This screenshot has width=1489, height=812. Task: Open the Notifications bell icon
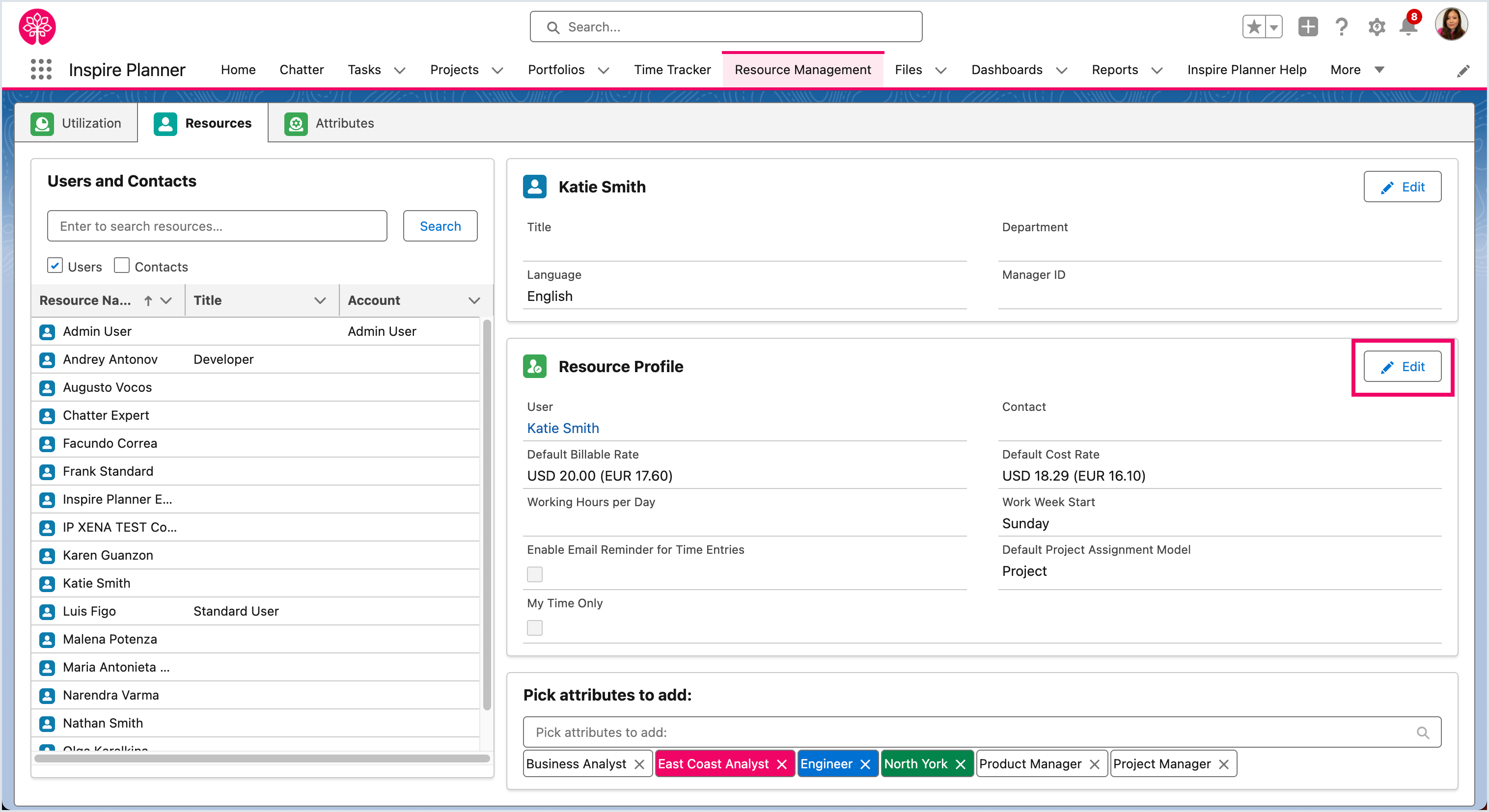point(1408,27)
